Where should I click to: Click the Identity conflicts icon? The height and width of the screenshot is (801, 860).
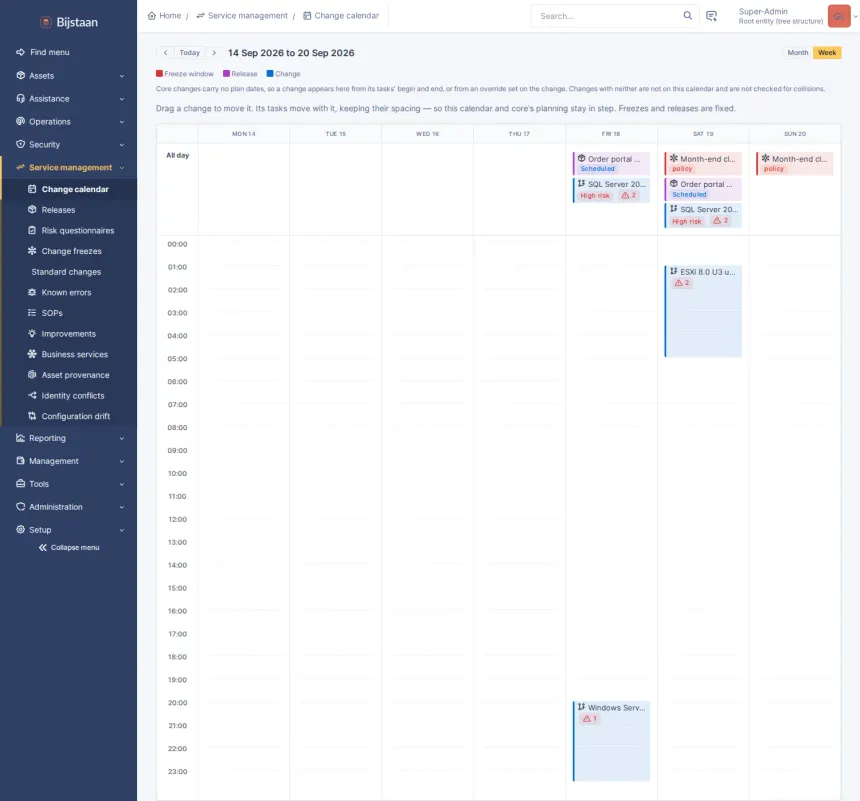32,395
